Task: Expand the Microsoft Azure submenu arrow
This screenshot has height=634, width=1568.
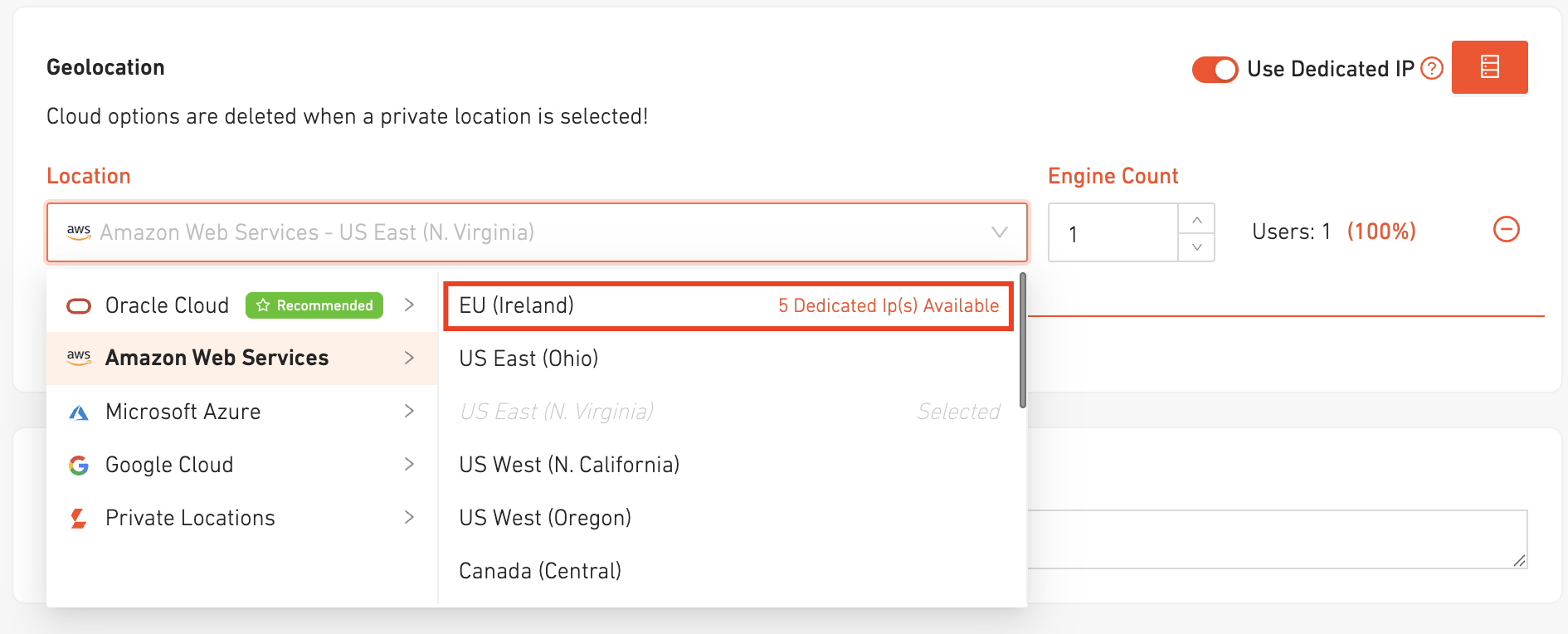Action: coord(409,412)
